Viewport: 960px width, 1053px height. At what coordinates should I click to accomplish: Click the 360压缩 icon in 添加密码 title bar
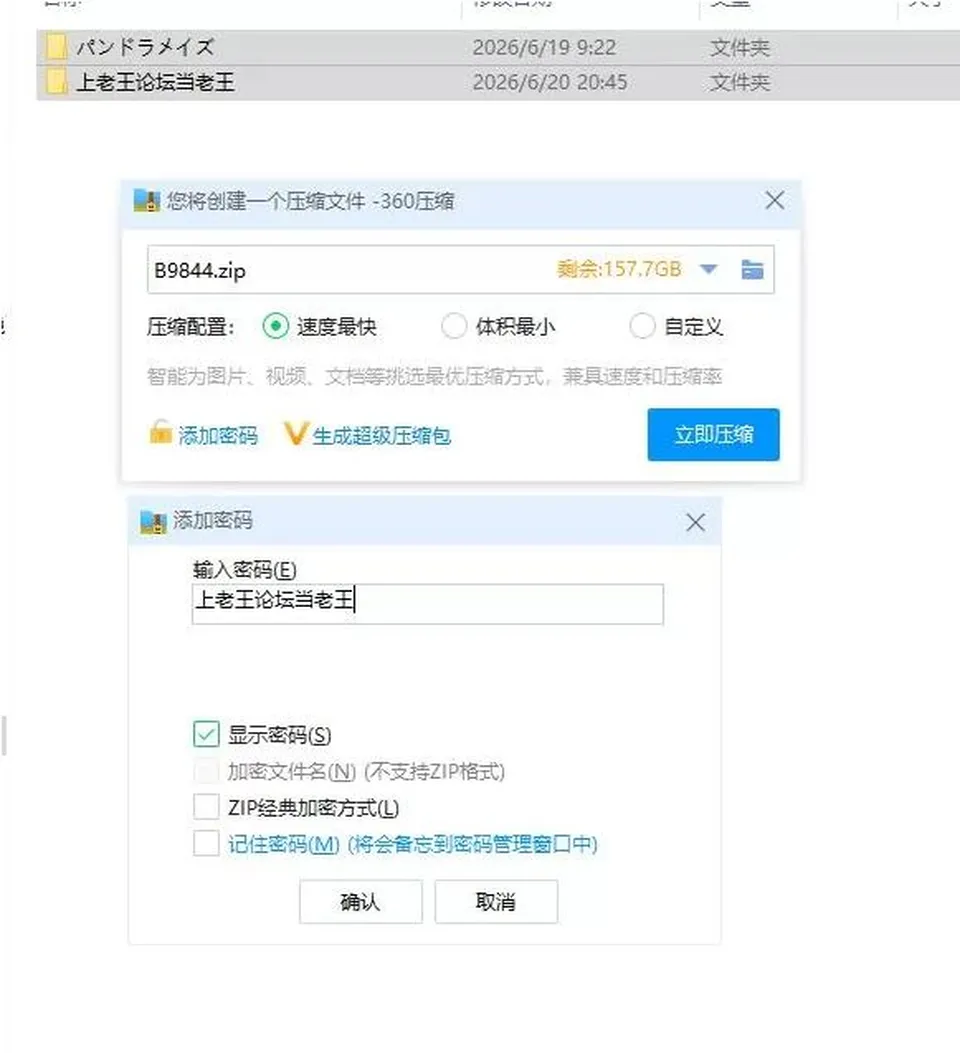click(x=153, y=522)
